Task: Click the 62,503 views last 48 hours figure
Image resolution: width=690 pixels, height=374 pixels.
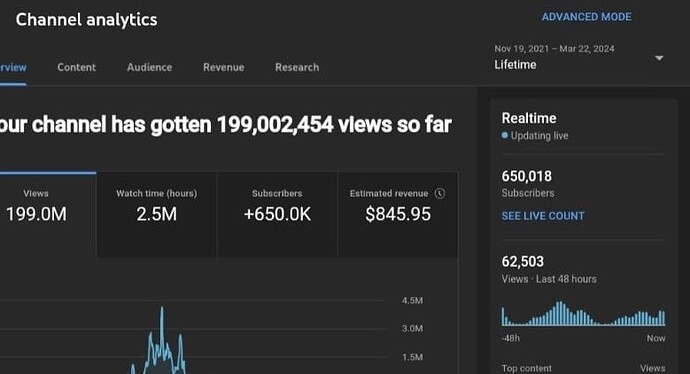Action: point(523,262)
